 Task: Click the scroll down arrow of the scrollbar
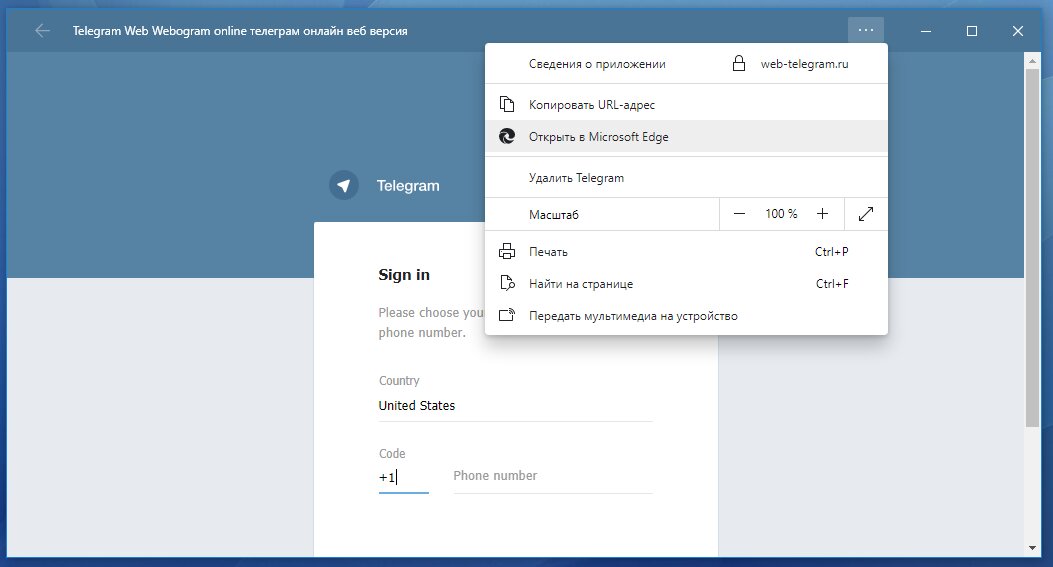(1032, 548)
